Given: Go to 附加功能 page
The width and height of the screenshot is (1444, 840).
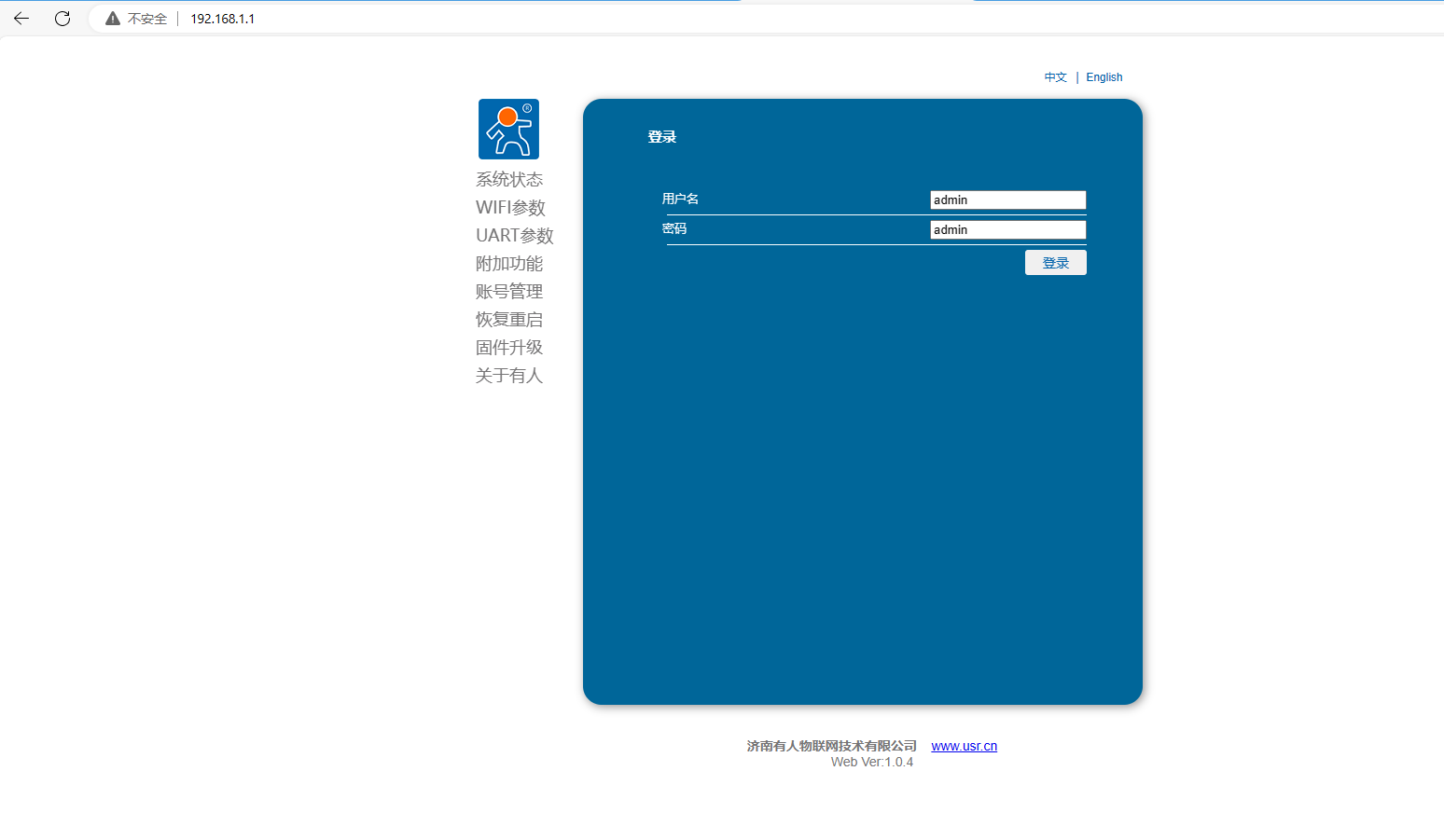Looking at the screenshot, I should pos(508,263).
